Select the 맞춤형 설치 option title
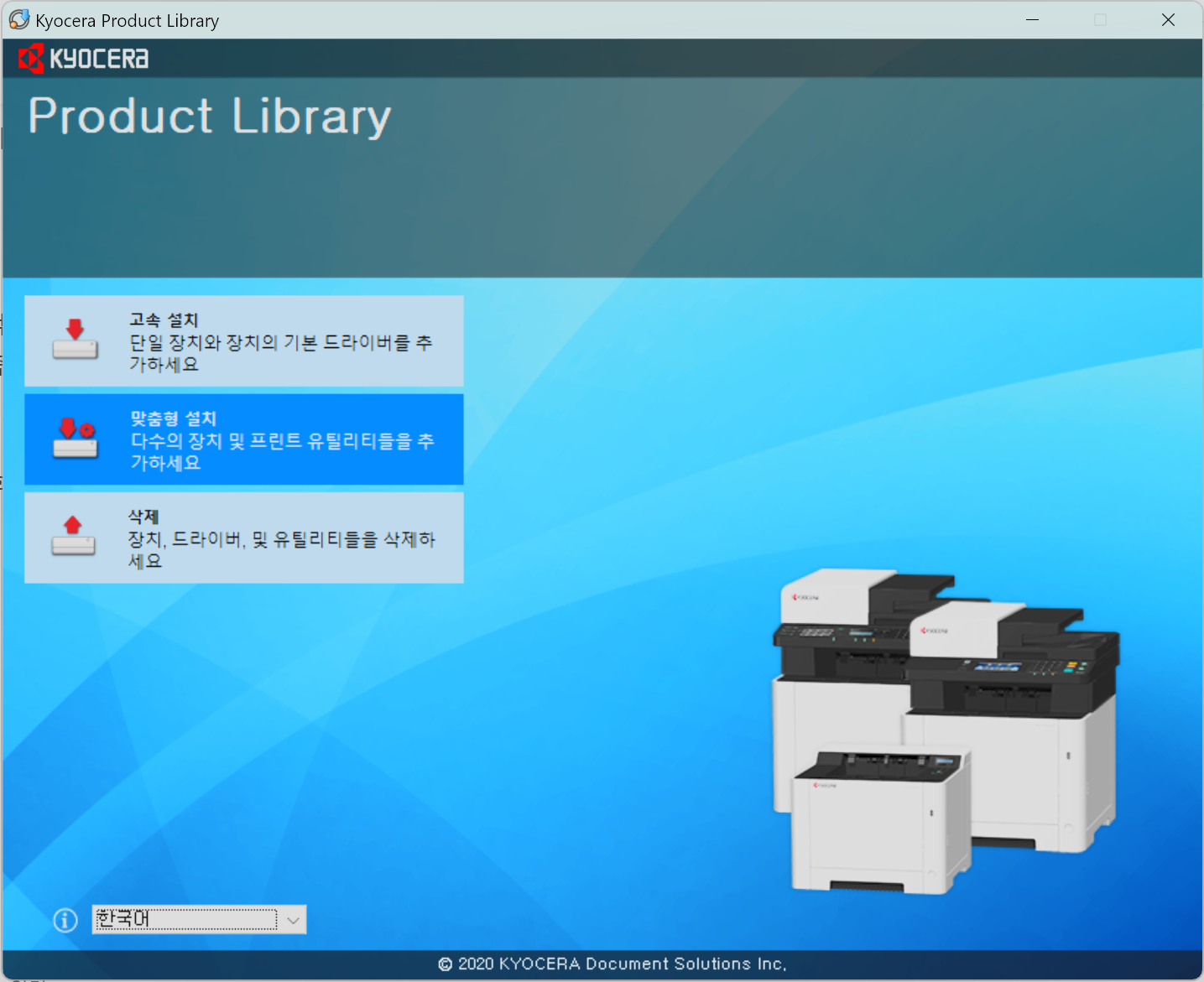1204x982 pixels. (x=174, y=418)
